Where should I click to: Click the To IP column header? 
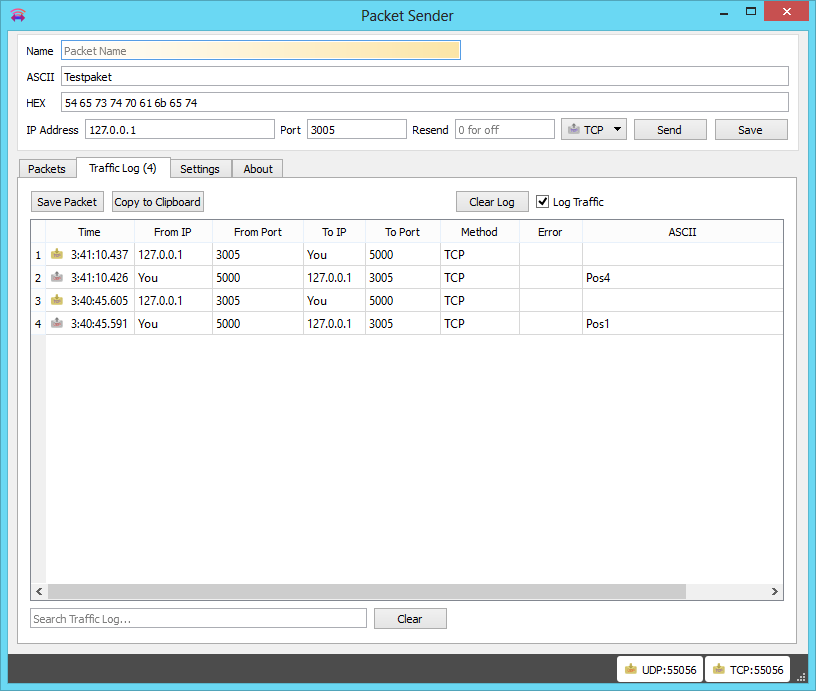334,232
